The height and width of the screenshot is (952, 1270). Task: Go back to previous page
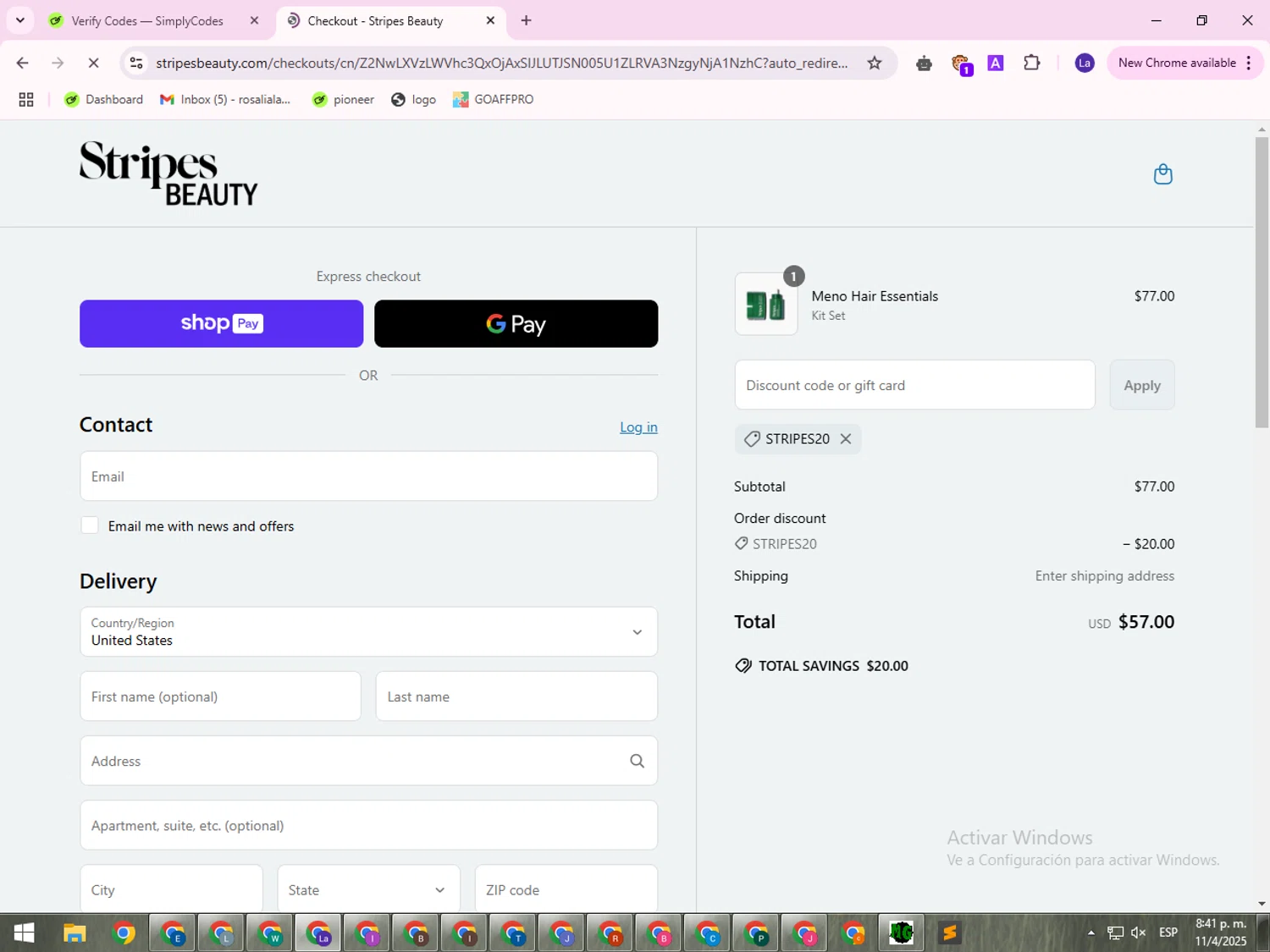coord(23,63)
